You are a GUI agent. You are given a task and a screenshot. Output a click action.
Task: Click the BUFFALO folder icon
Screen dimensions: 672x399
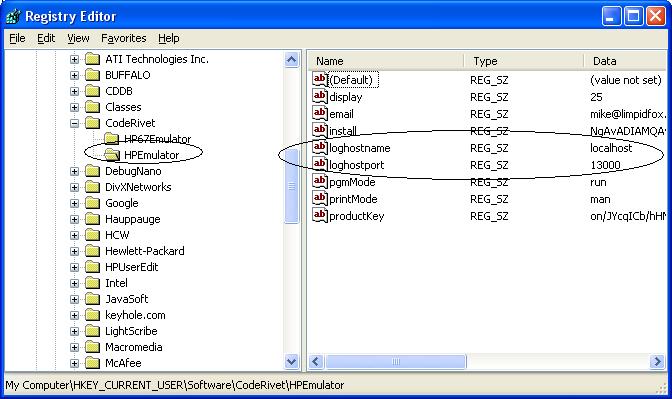[92, 75]
